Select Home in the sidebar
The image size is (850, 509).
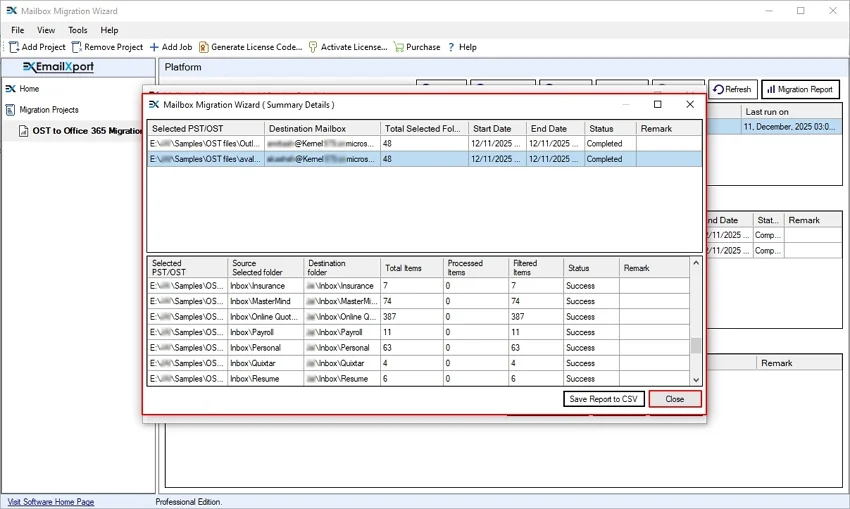click(x=29, y=88)
